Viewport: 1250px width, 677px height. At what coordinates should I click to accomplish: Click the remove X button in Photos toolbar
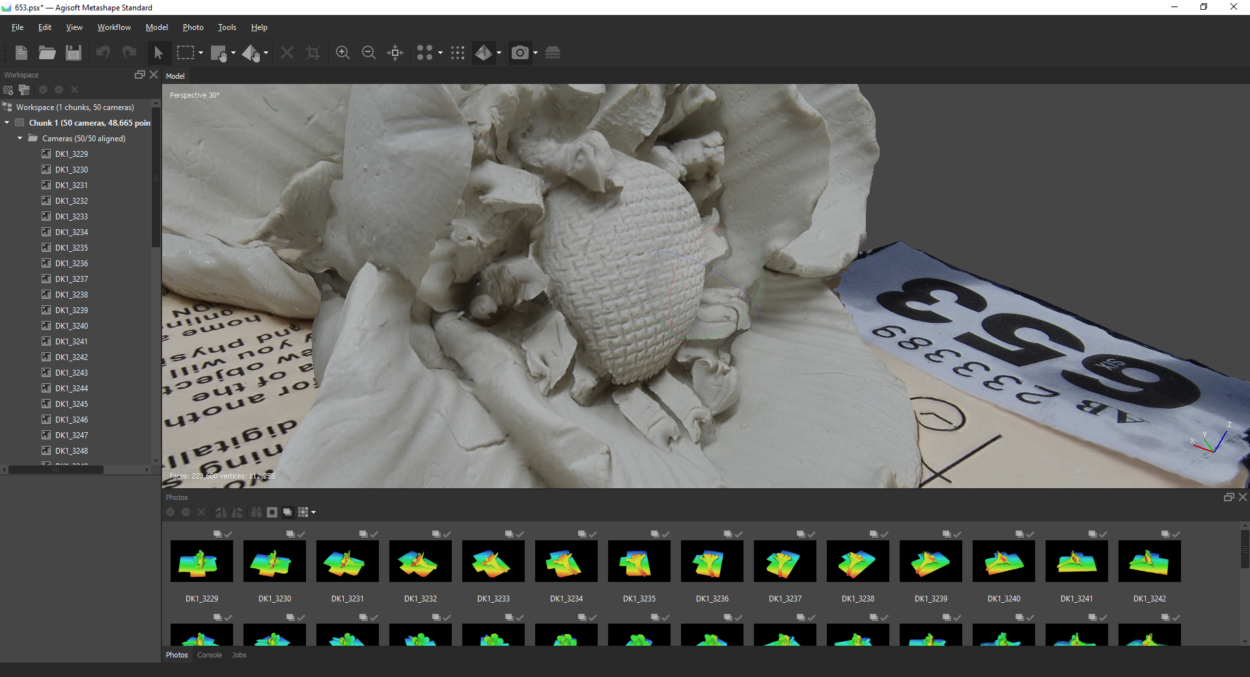click(201, 512)
